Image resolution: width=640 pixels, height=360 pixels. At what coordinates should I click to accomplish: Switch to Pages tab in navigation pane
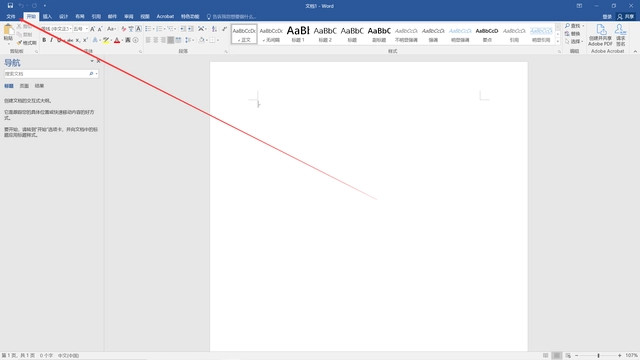point(24,86)
